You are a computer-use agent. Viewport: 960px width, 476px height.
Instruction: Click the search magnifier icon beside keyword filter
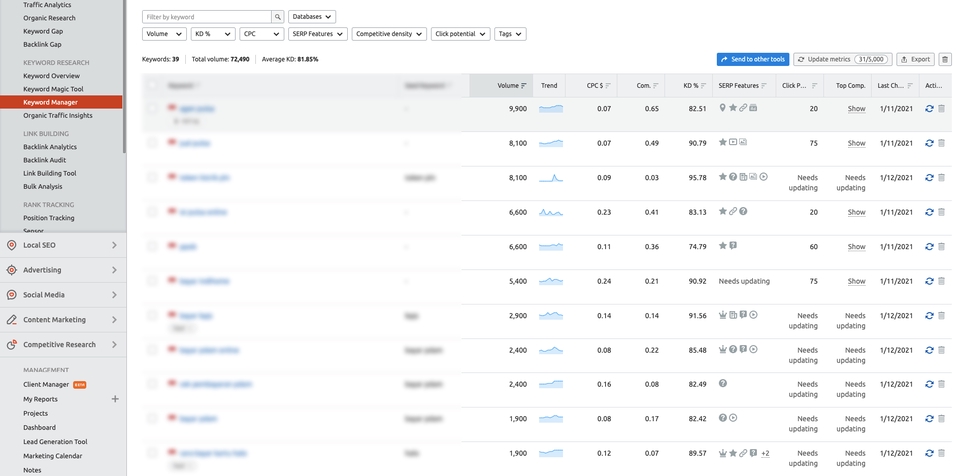pyautogui.click(x=278, y=17)
